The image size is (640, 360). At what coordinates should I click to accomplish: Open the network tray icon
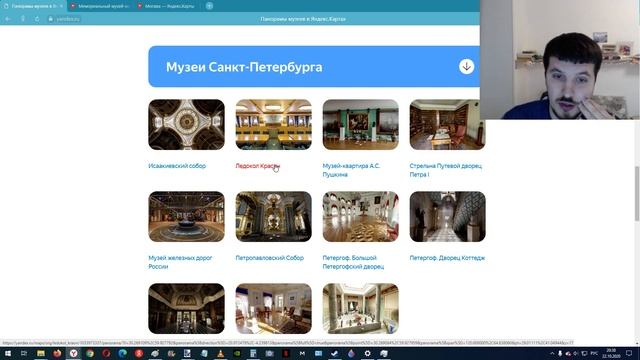click(584, 353)
